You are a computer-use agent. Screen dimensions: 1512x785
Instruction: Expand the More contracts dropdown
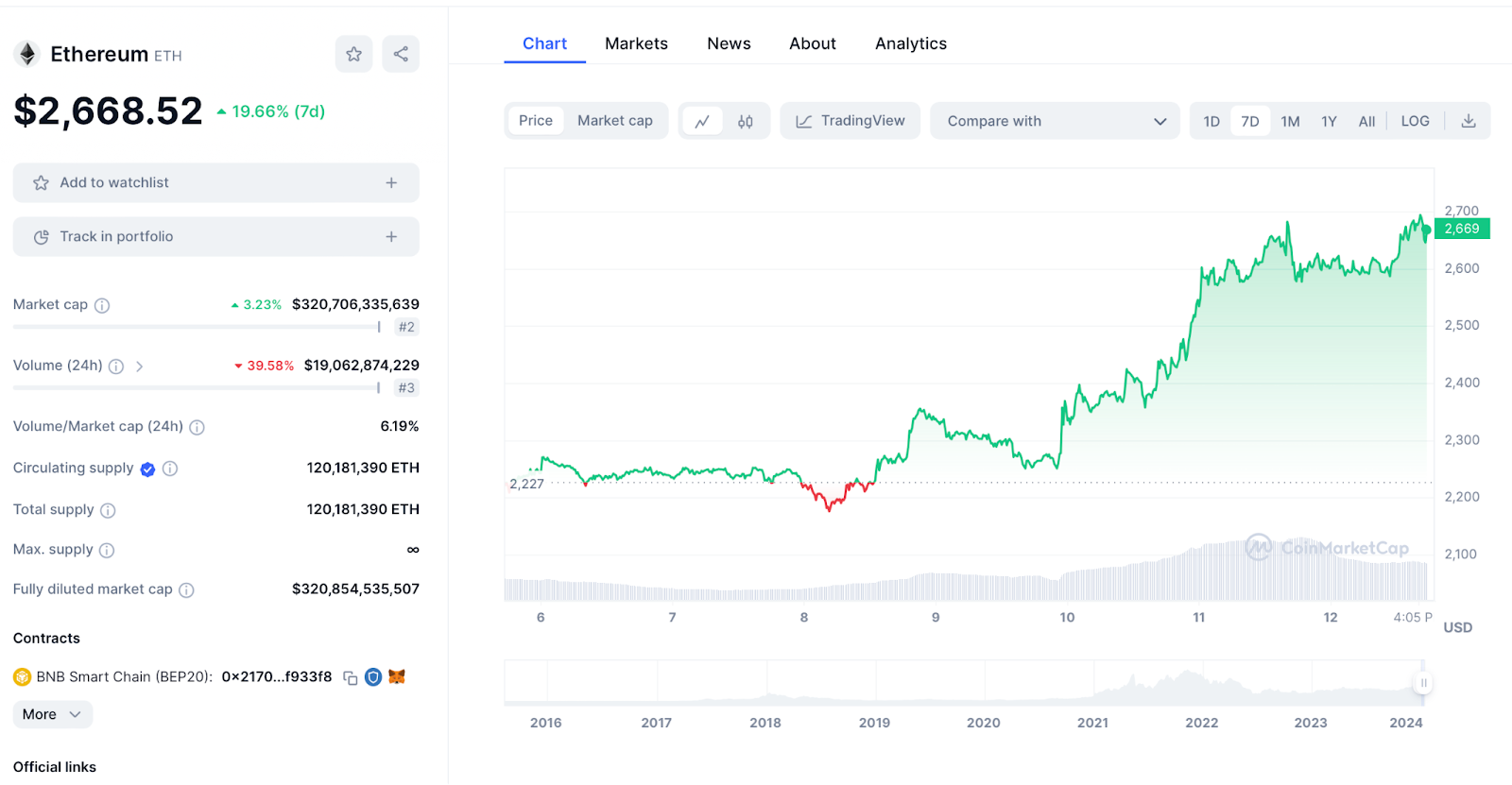click(x=53, y=715)
